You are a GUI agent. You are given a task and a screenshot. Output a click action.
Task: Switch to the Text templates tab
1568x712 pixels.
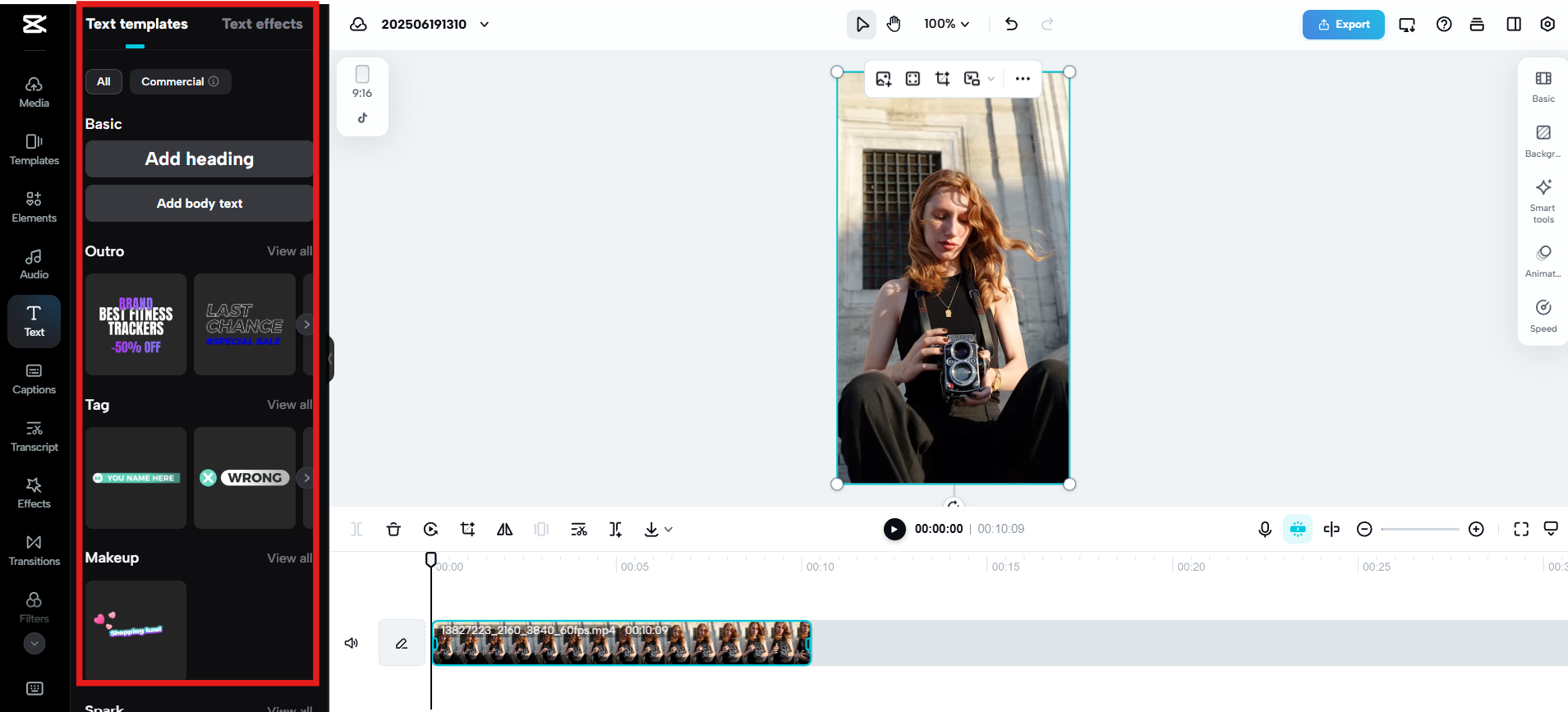point(137,25)
